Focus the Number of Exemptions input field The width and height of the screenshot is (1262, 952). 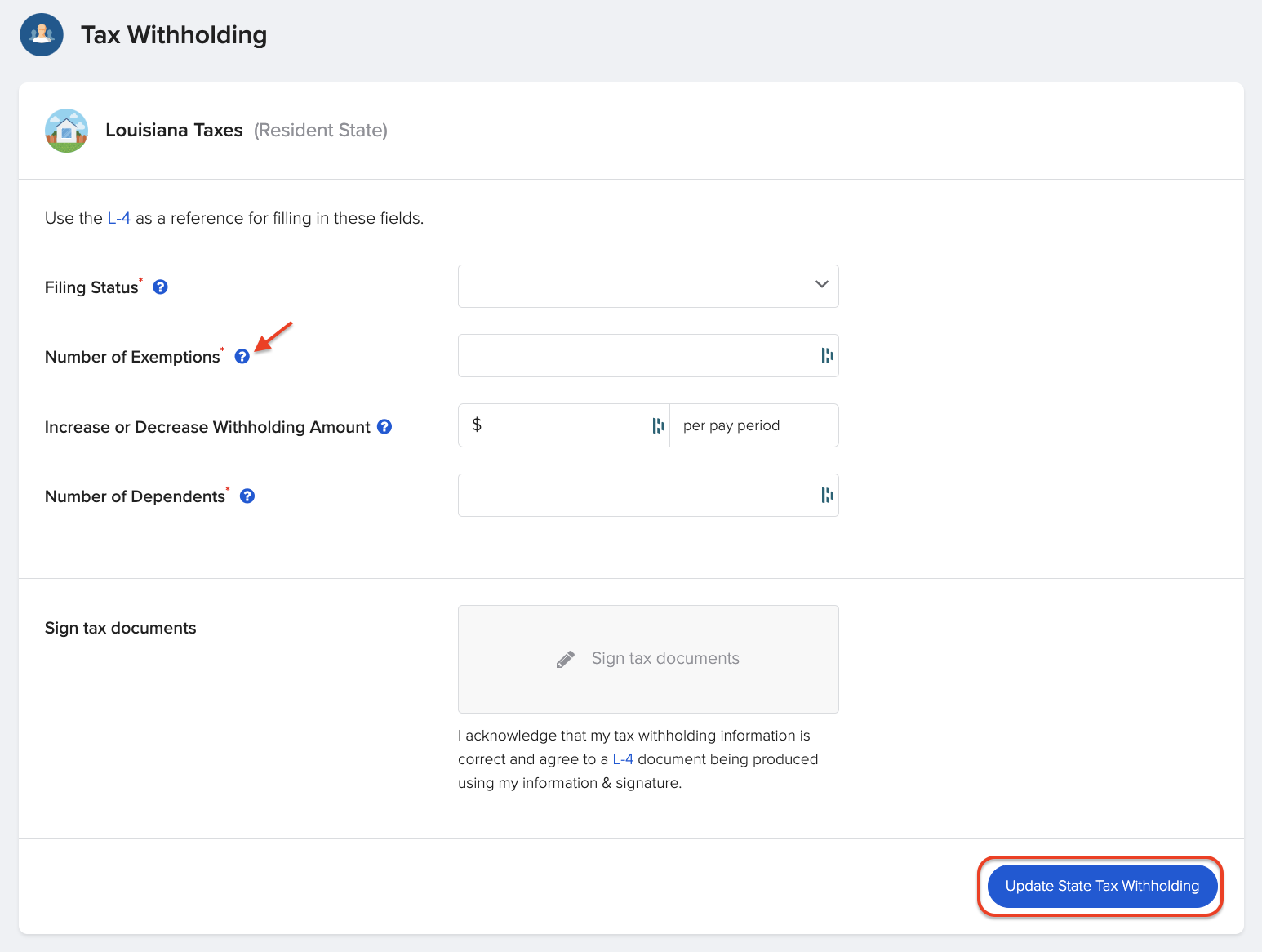point(637,356)
